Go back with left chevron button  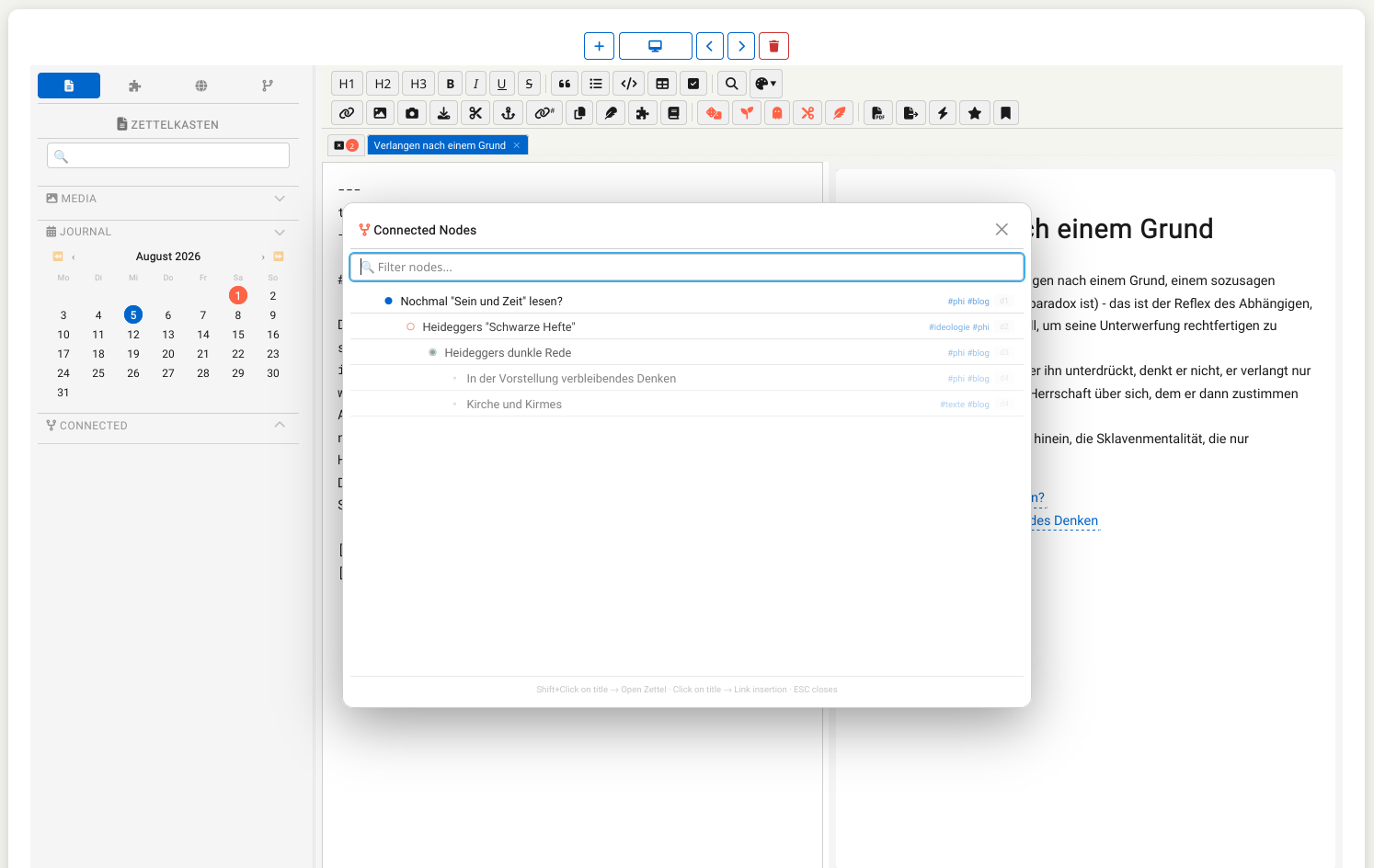[x=709, y=46]
